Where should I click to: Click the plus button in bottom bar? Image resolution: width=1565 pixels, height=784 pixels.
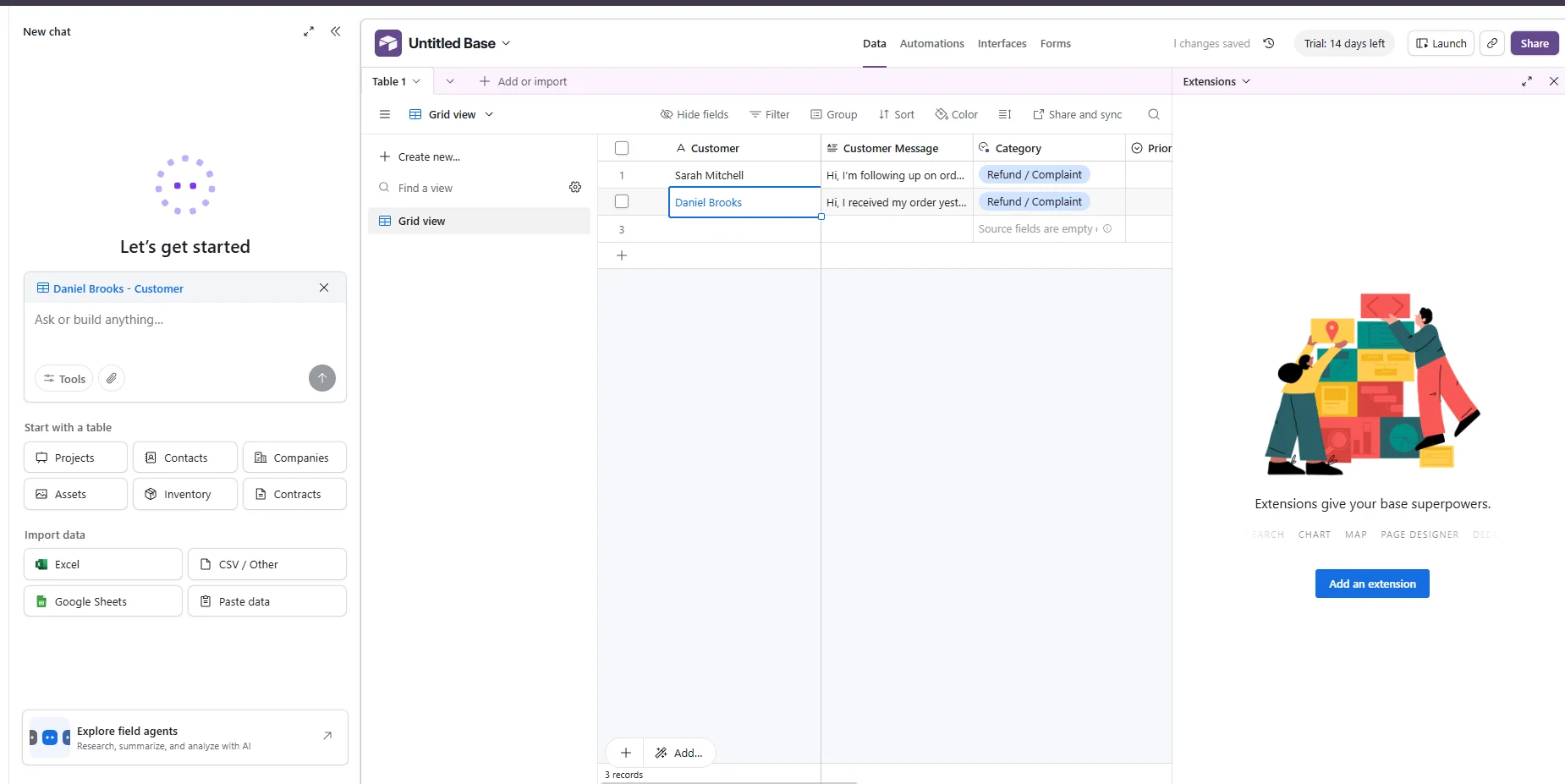(626, 753)
